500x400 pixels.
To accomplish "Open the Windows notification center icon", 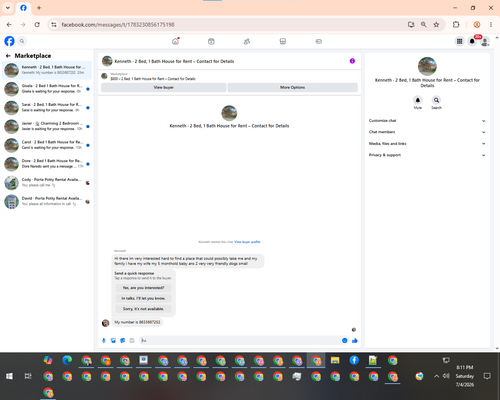I will click(487, 376).
